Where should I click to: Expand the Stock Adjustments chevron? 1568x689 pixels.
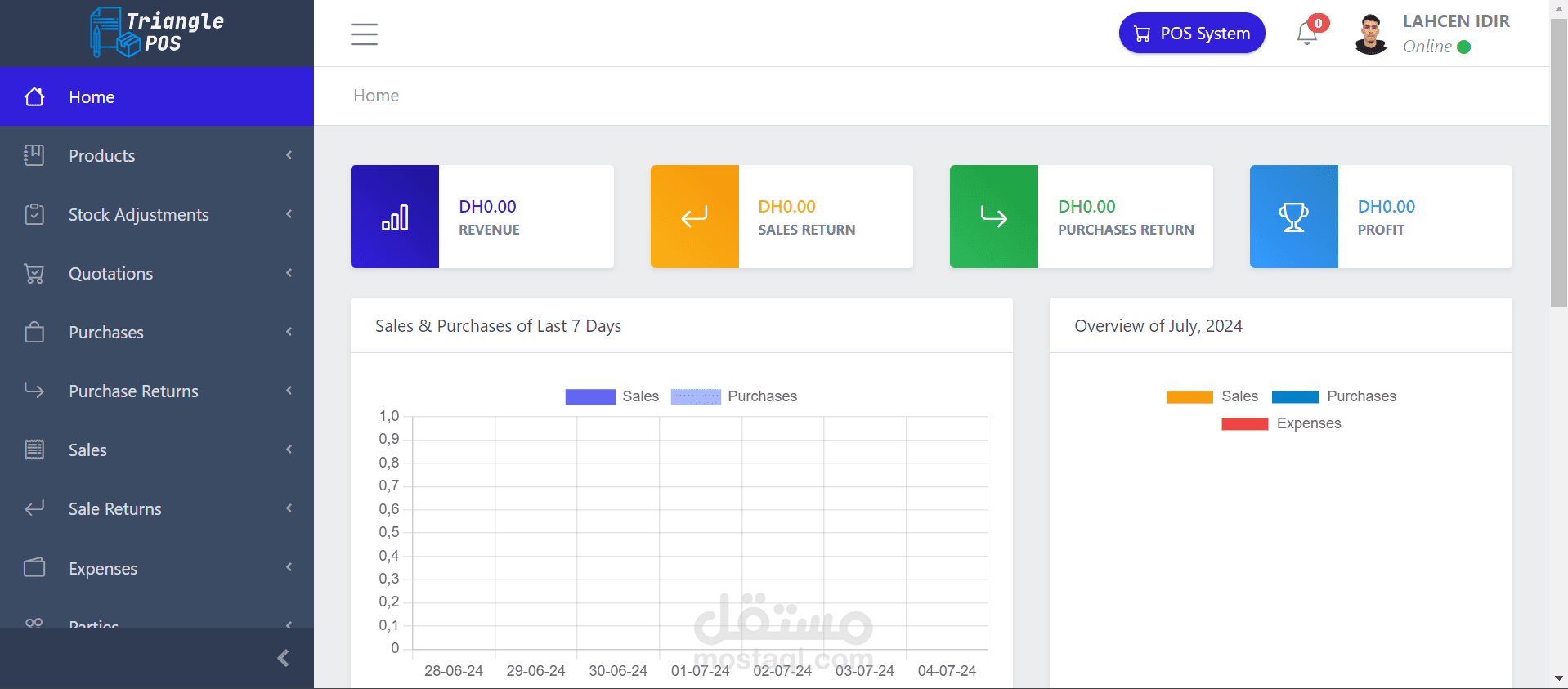pyautogui.click(x=289, y=214)
